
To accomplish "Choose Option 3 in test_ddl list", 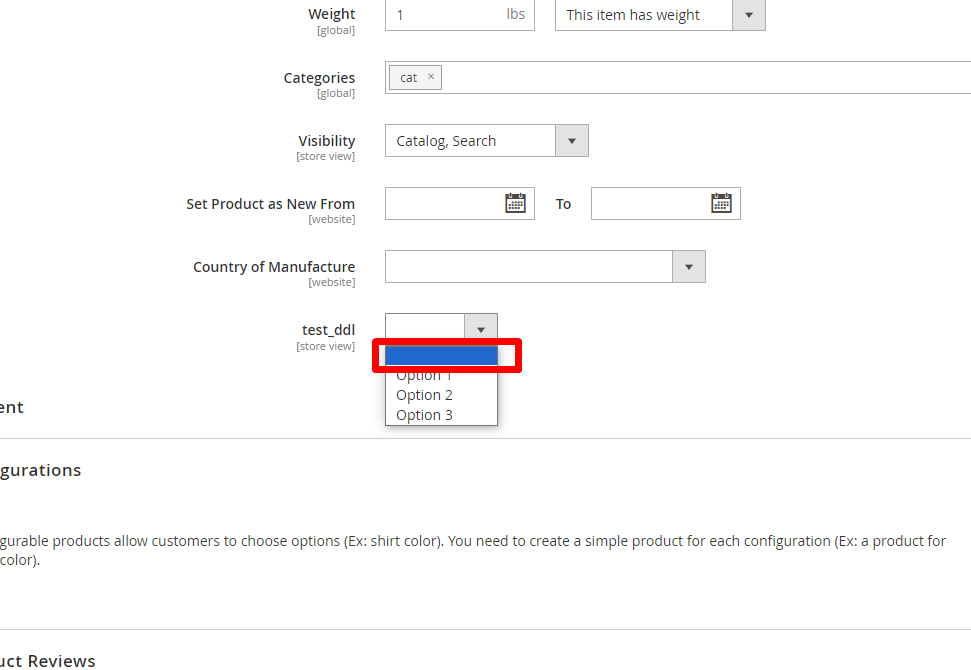I will pyautogui.click(x=441, y=415).
